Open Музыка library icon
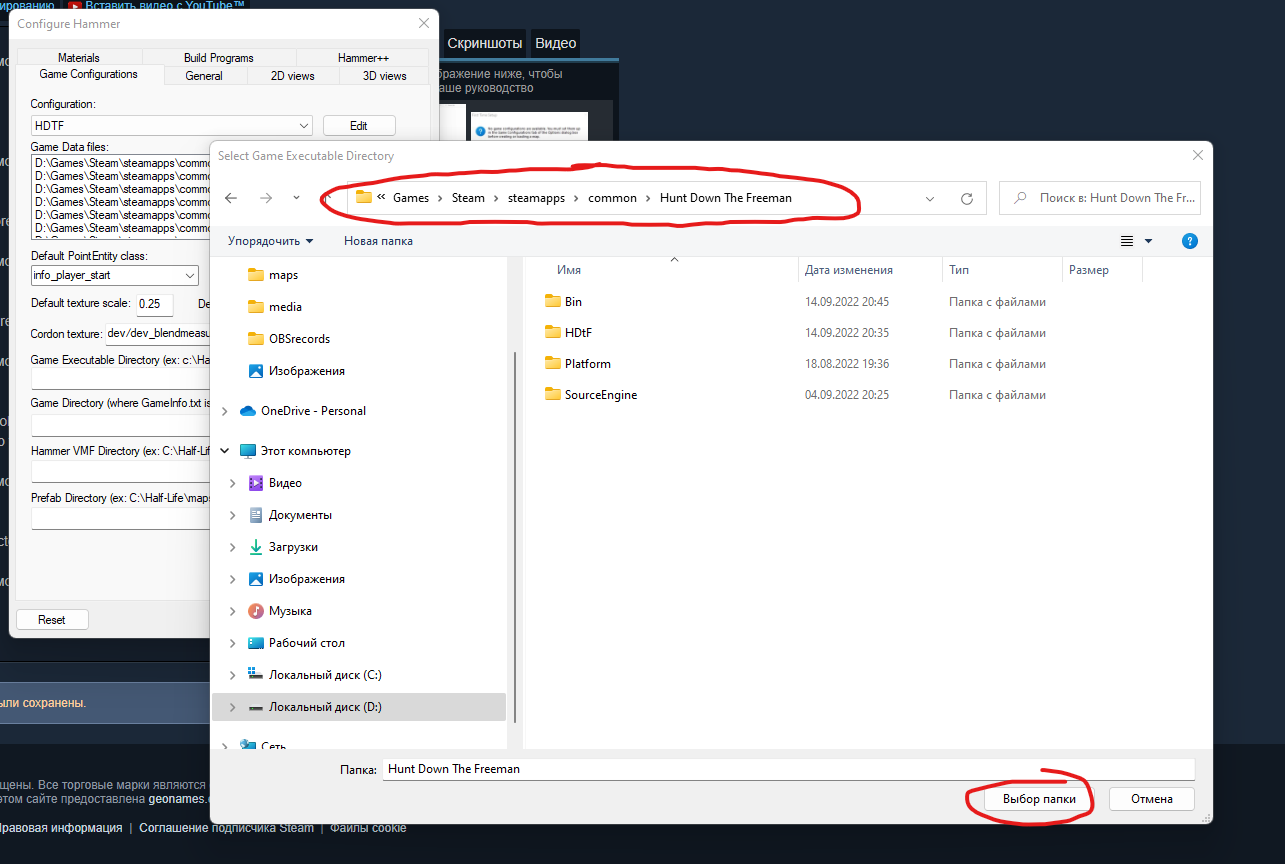 coord(255,611)
